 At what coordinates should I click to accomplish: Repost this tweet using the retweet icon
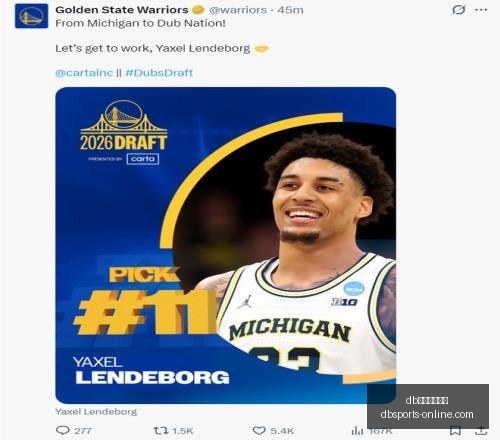coord(161,431)
